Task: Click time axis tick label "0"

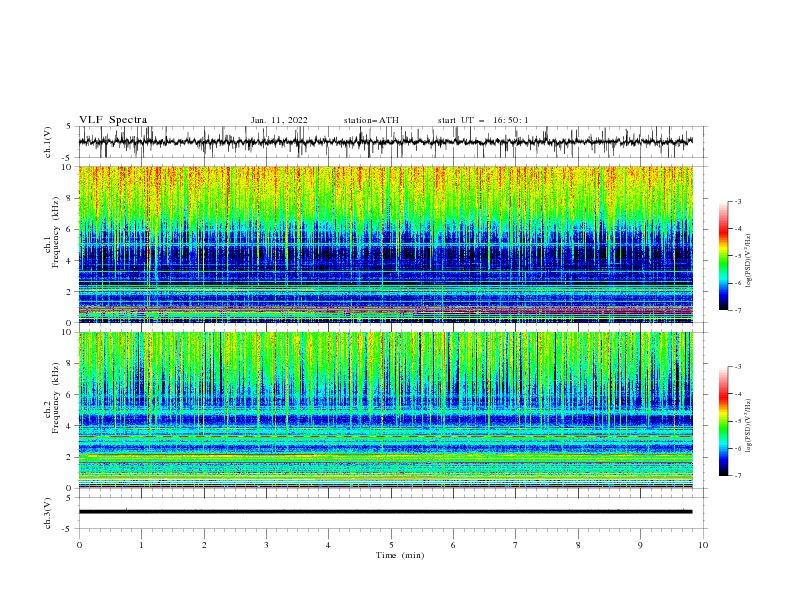Action: pyautogui.click(x=79, y=545)
